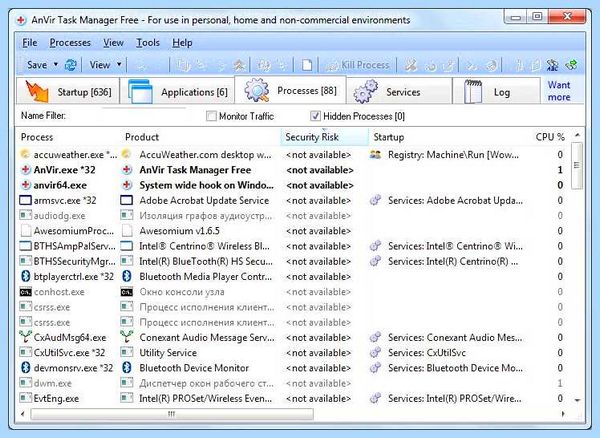Image resolution: width=600 pixels, height=438 pixels.
Task: Select the dwm.exe process row
Action: [293, 383]
